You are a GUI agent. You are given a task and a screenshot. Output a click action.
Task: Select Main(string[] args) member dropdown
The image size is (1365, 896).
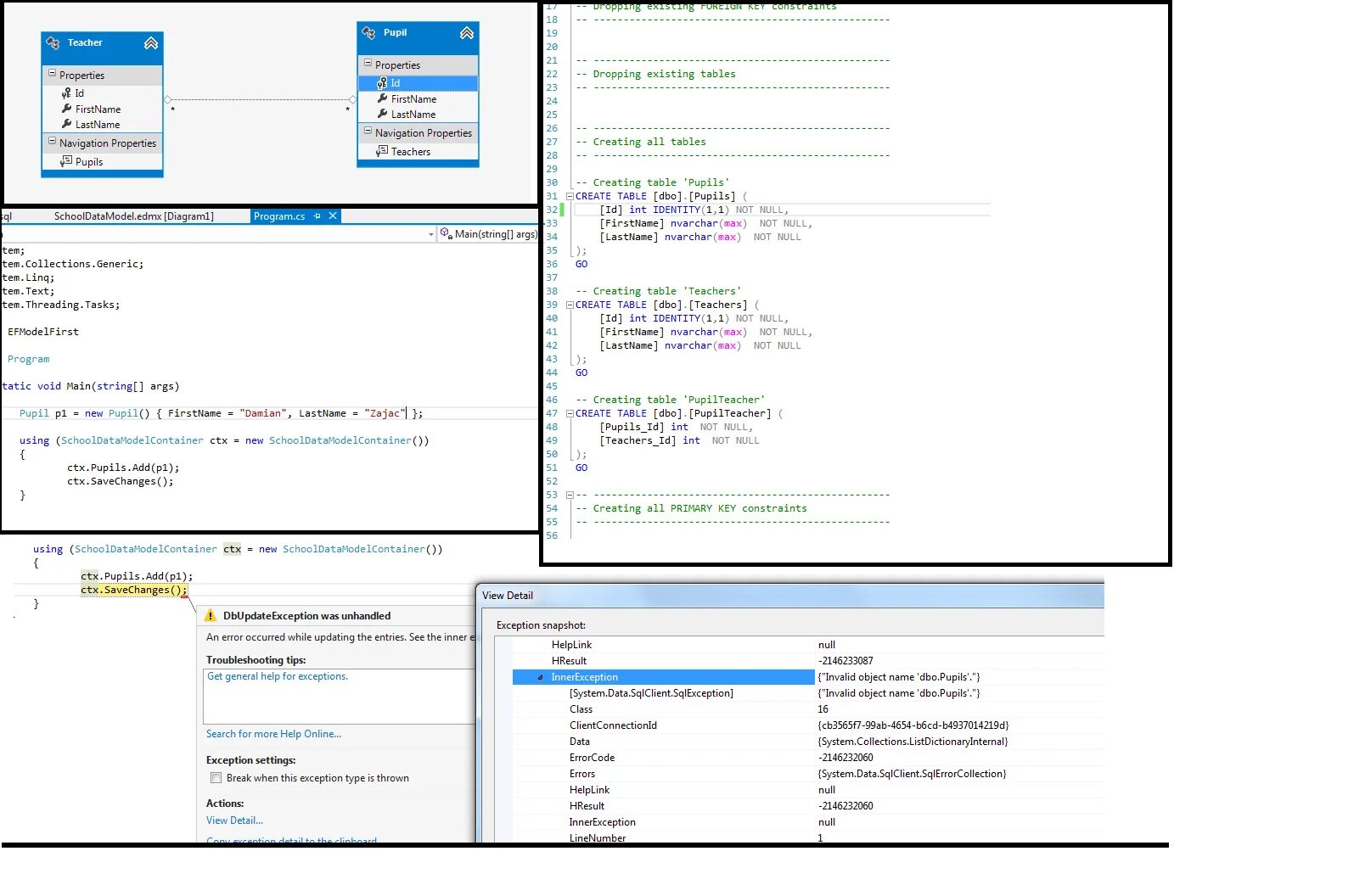pyautogui.click(x=489, y=234)
